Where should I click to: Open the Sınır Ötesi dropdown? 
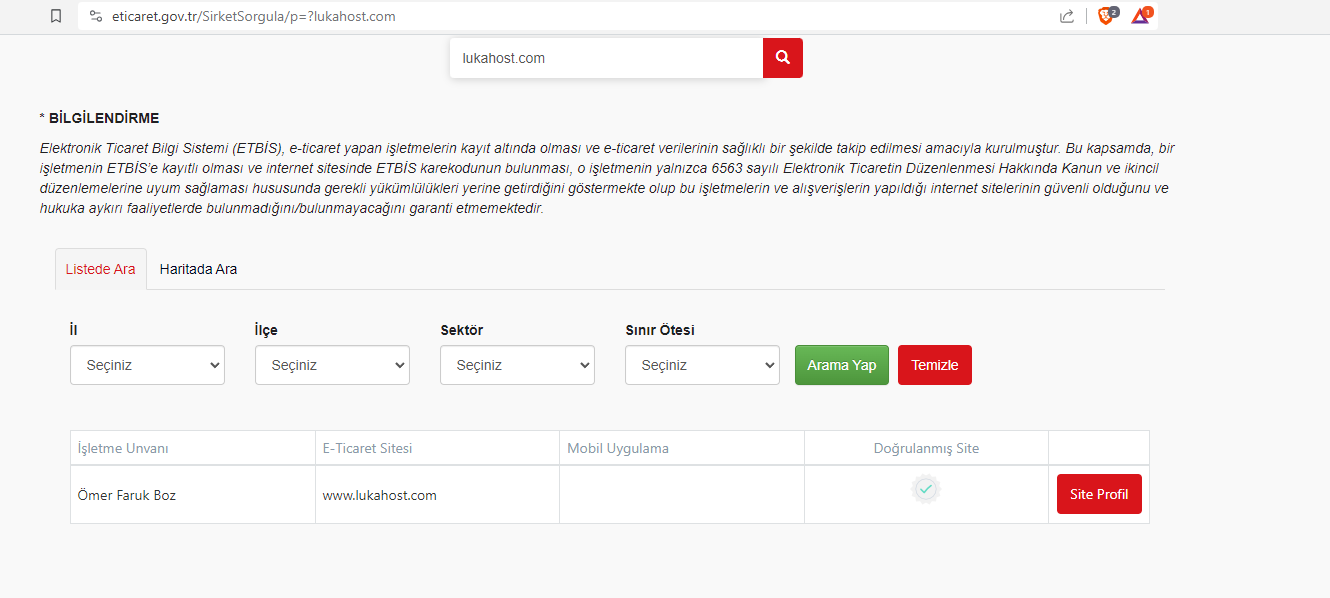pyautogui.click(x=702, y=365)
